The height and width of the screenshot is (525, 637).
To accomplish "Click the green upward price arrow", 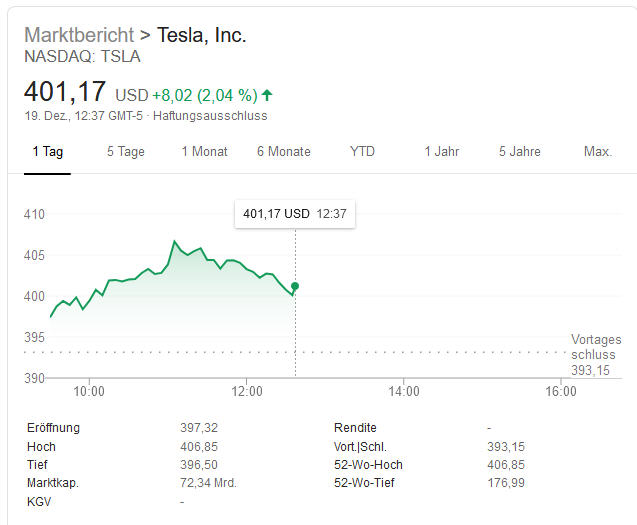I will (267, 96).
